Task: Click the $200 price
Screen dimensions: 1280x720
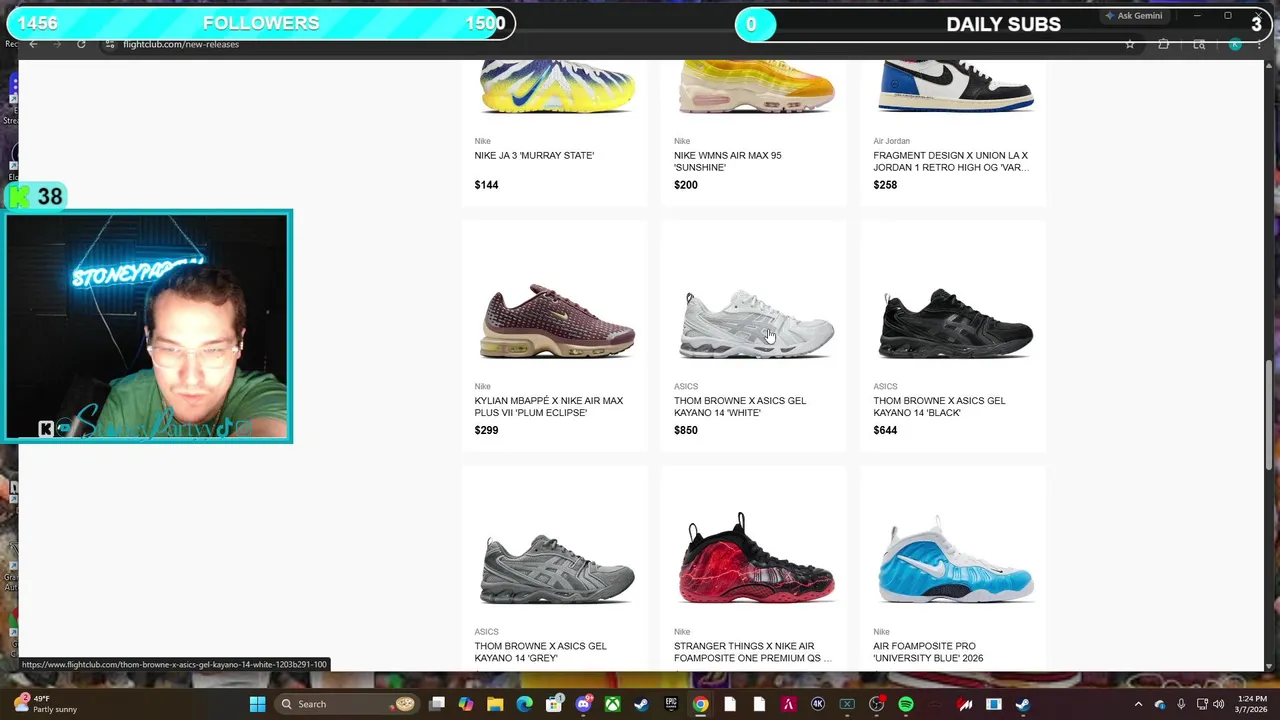Action: pos(686,185)
